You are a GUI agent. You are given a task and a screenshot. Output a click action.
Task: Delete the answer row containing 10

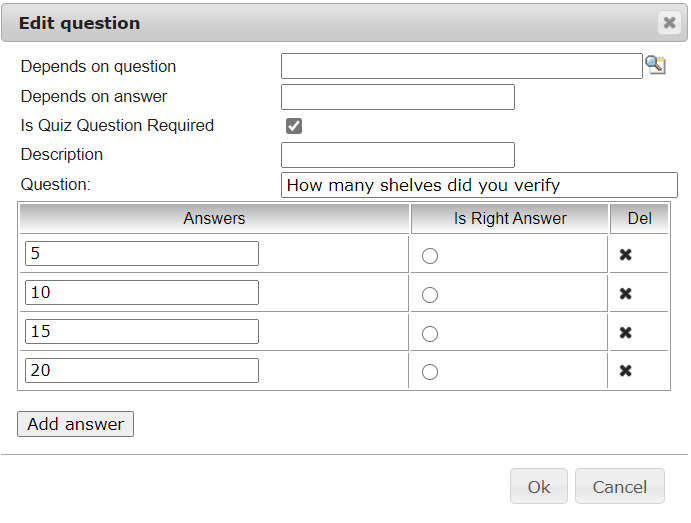point(626,294)
